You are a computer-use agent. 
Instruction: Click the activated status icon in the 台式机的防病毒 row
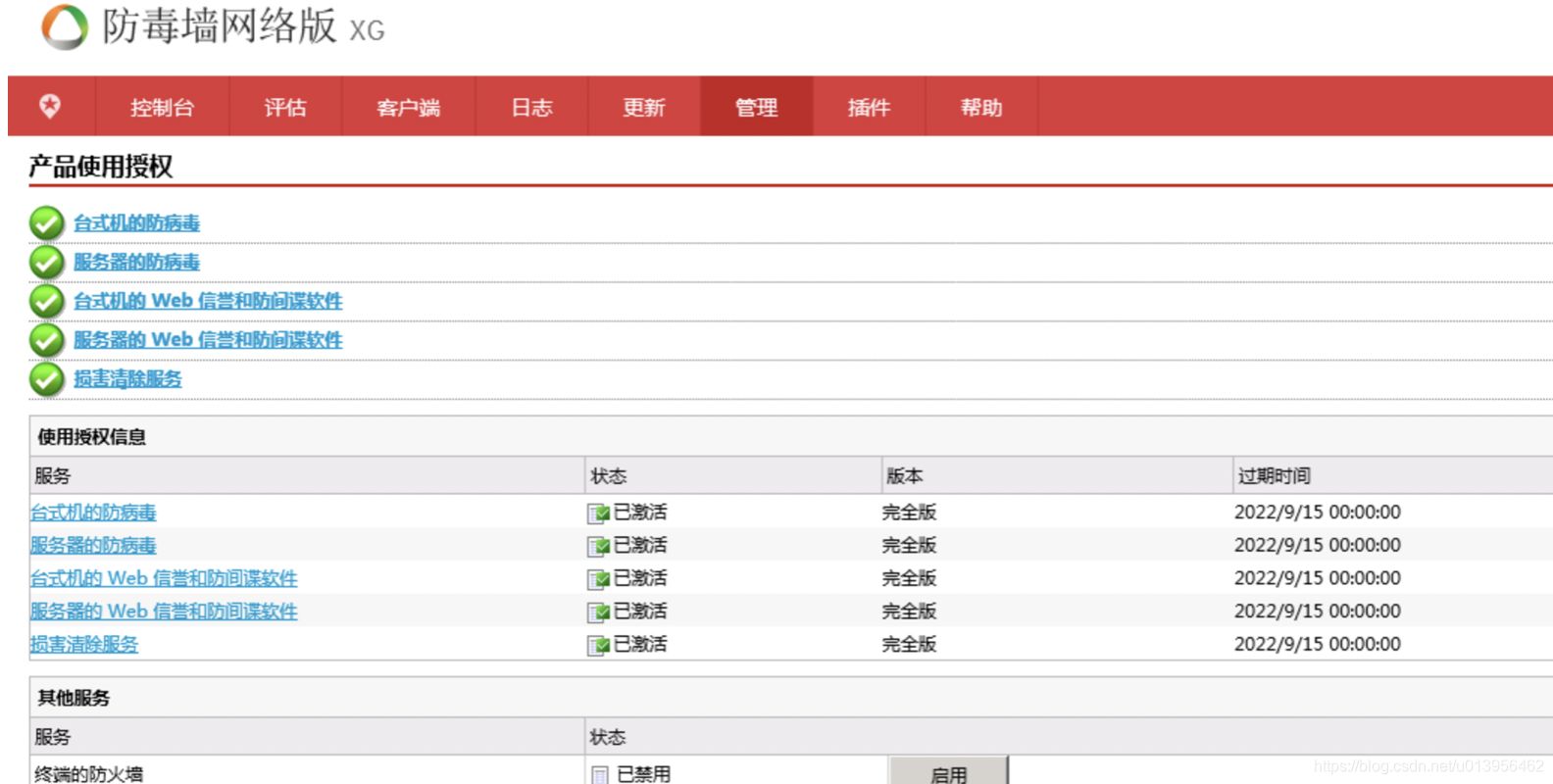point(598,513)
